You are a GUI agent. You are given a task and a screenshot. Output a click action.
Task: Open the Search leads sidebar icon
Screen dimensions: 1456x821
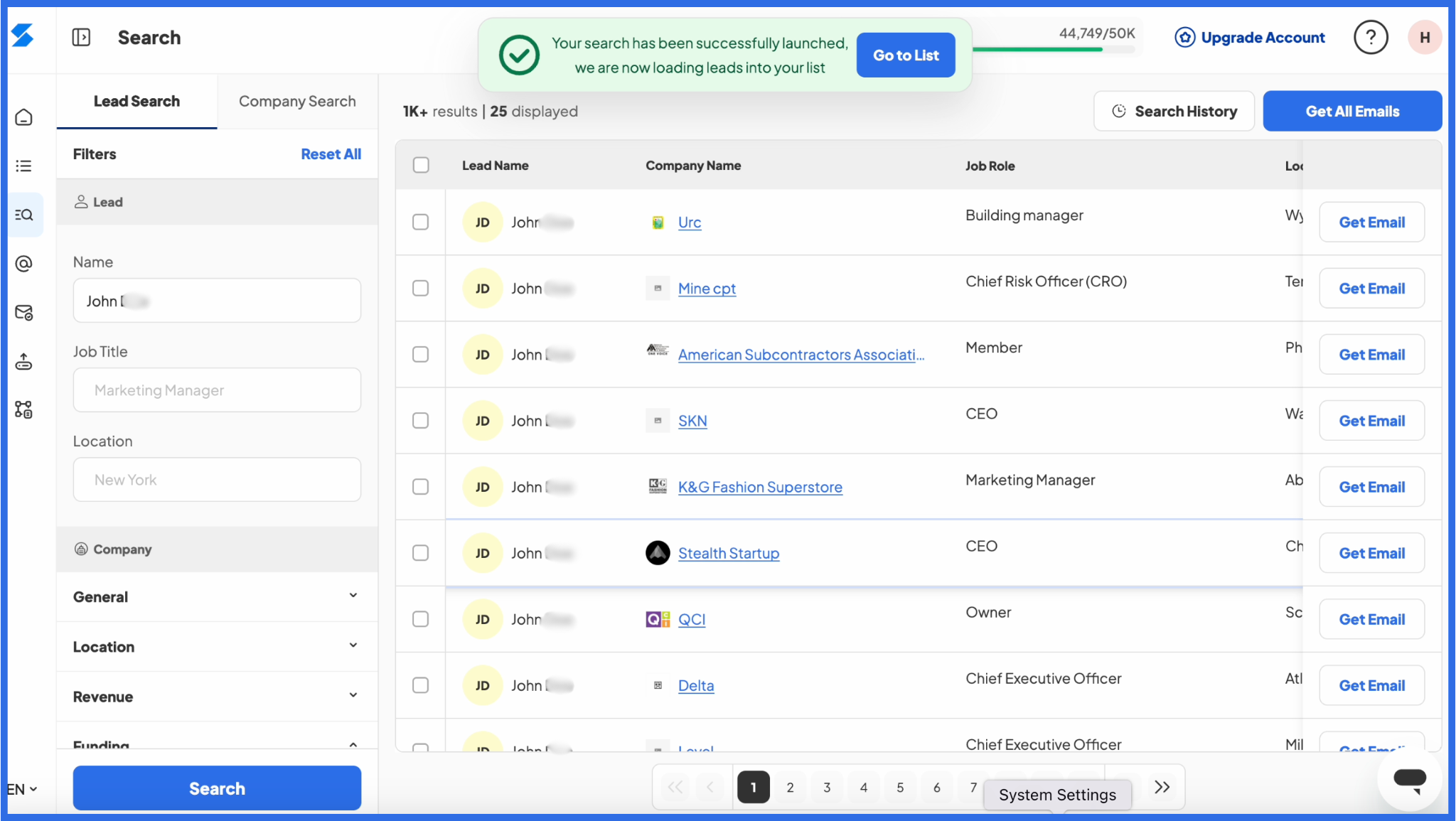[x=23, y=215]
